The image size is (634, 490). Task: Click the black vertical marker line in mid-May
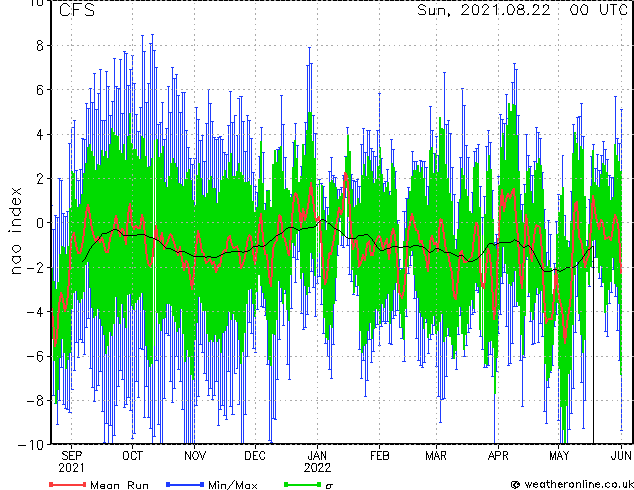[593, 344]
